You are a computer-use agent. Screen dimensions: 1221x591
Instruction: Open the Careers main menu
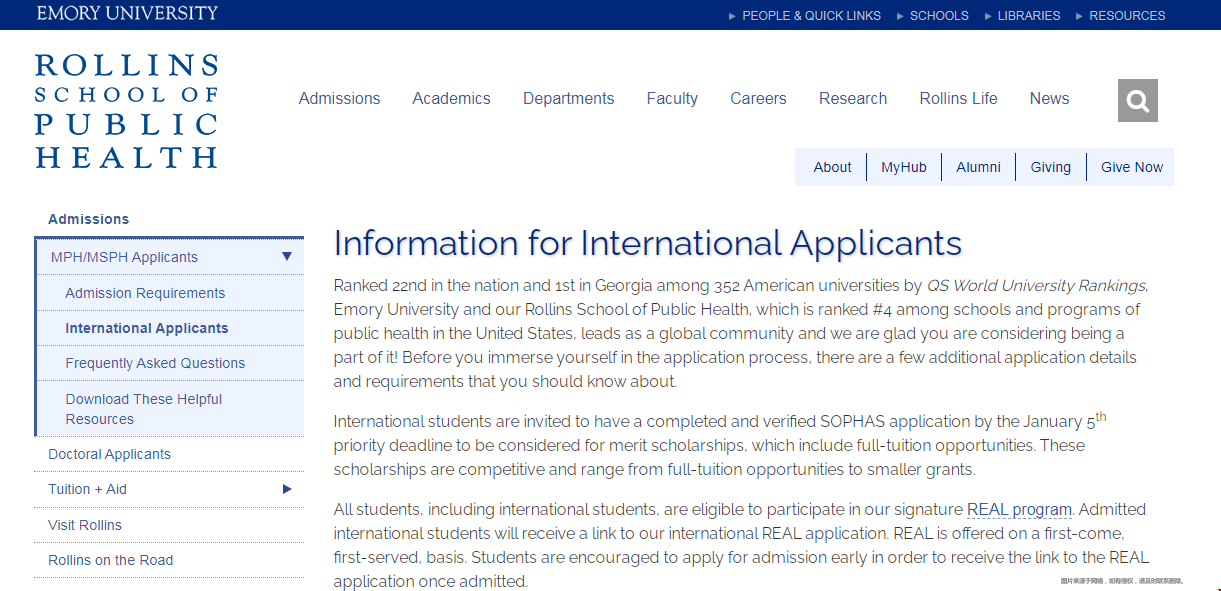[758, 99]
